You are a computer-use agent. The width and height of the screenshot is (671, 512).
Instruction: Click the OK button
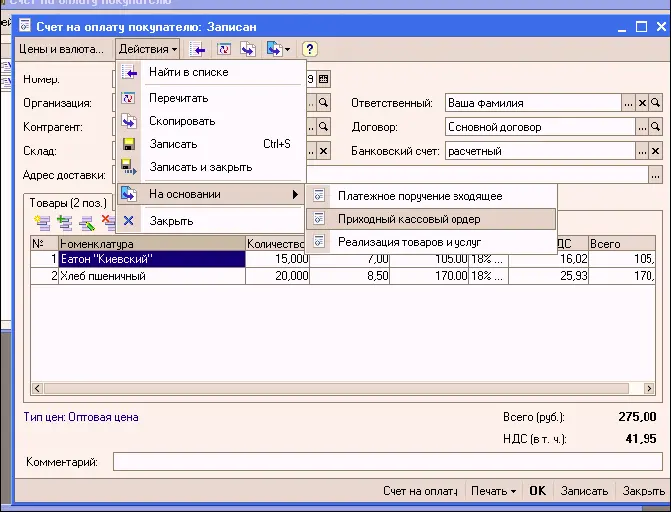point(537,491)
